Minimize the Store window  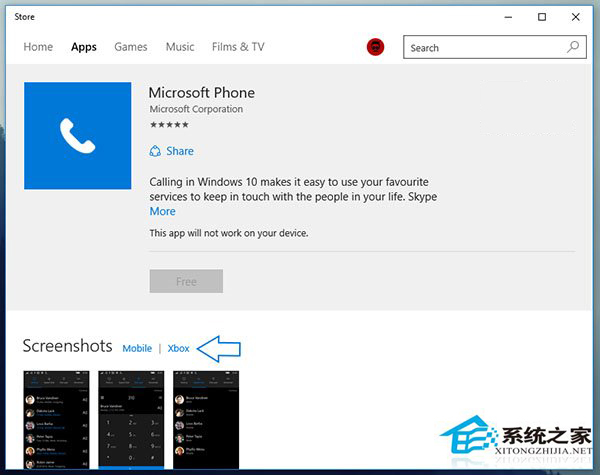click(508, 17)
